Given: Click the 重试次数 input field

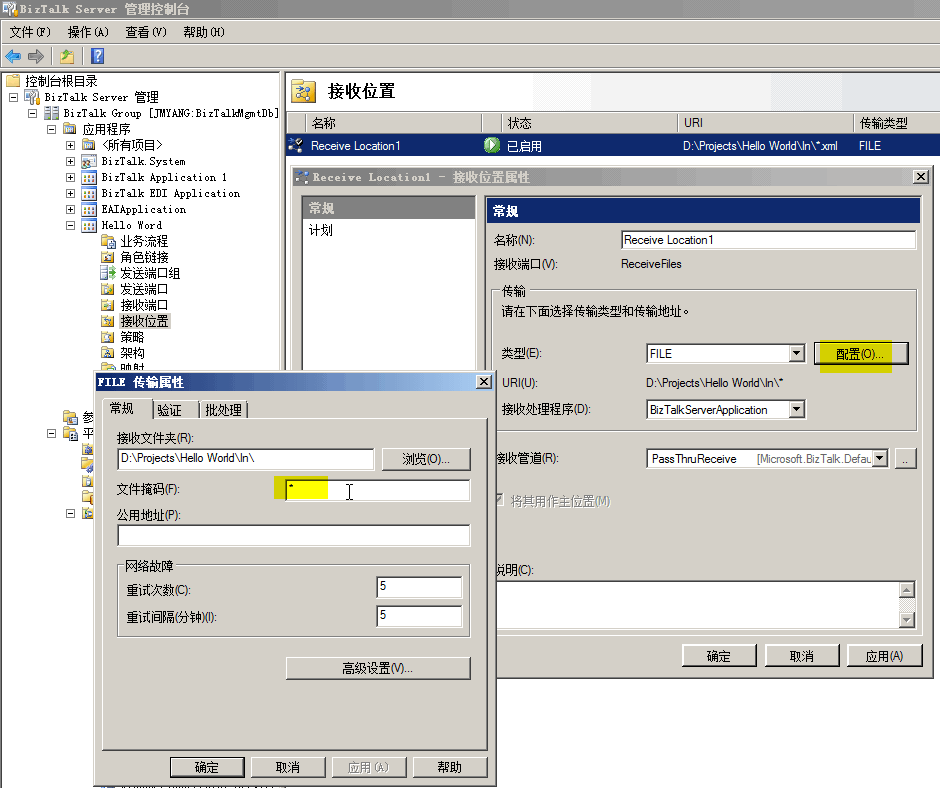Looking at the screenshot, I should coord(419,587).
